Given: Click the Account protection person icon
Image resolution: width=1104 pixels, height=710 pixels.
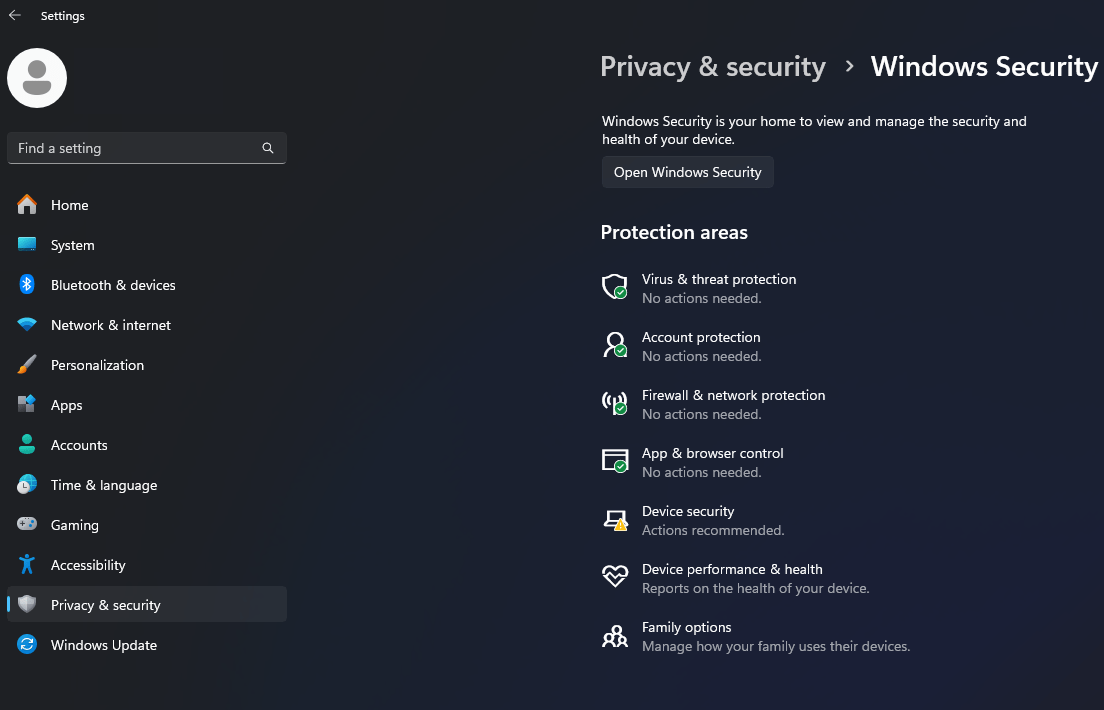Looking at the screenshot, I should coord(614,346).
